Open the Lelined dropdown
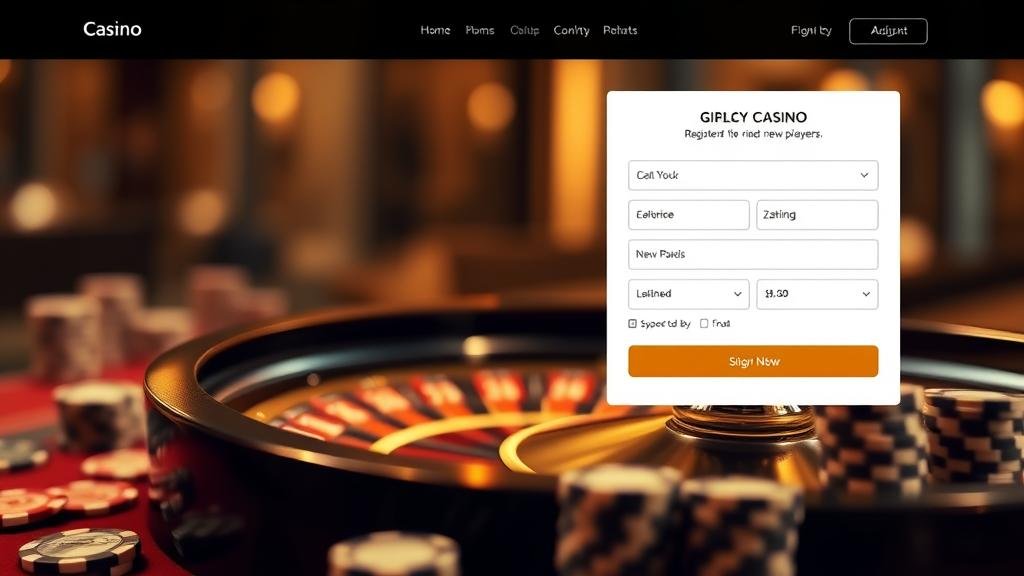Image resolution: width=1024 pixels, height=576 pixels. [688, 294]
